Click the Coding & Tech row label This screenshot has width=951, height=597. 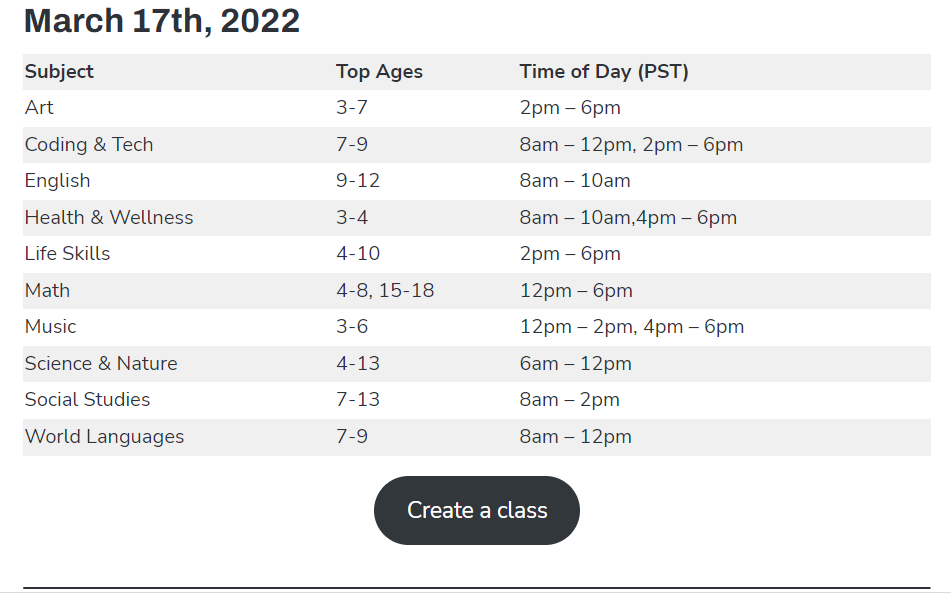point(89,145)
